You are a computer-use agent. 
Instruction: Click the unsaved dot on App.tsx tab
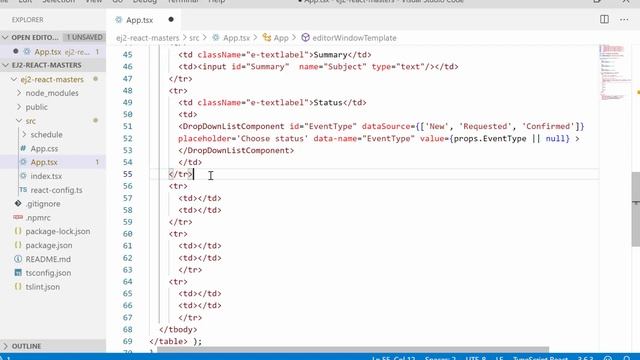tap(171, 19)
